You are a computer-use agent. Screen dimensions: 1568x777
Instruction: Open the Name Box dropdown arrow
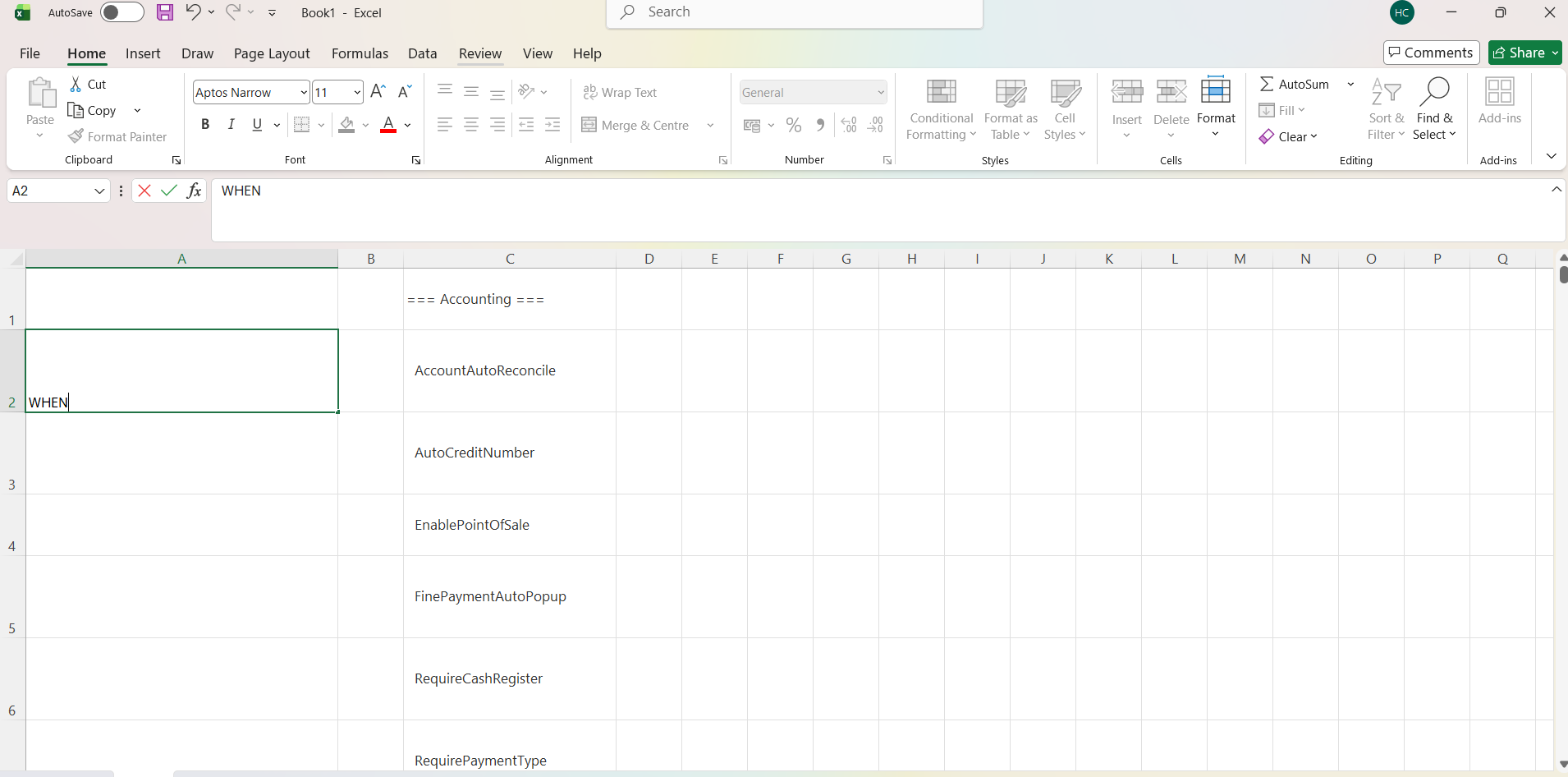[99, 191]
